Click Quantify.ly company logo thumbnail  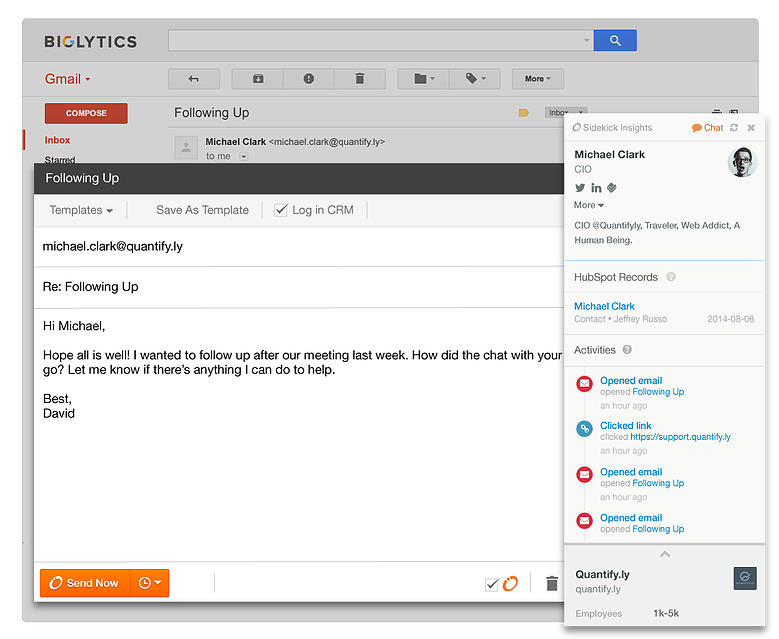[745, 578]
